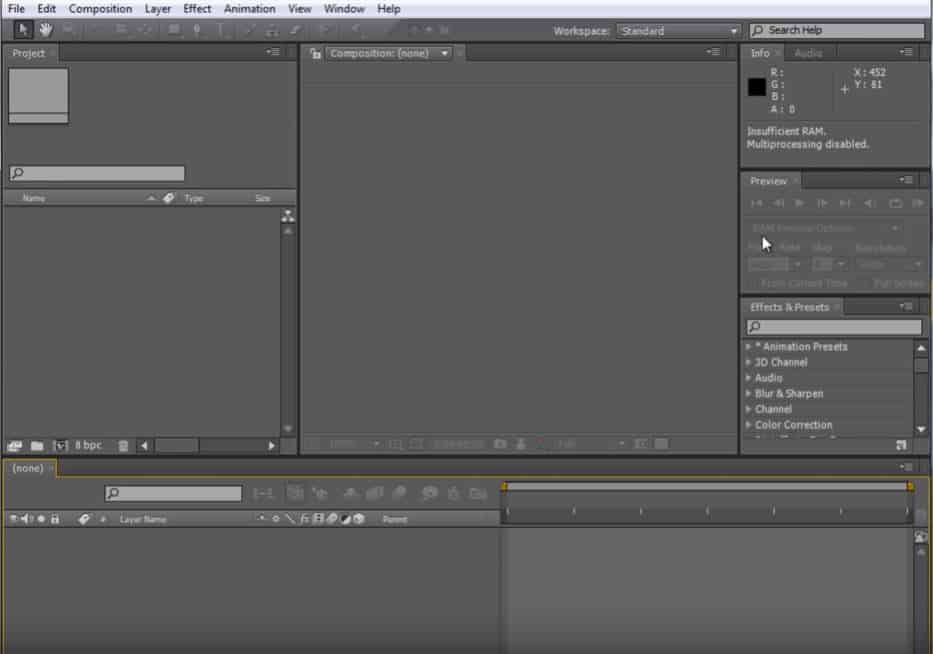Expand the Animation Presets category

coord(749,346)
